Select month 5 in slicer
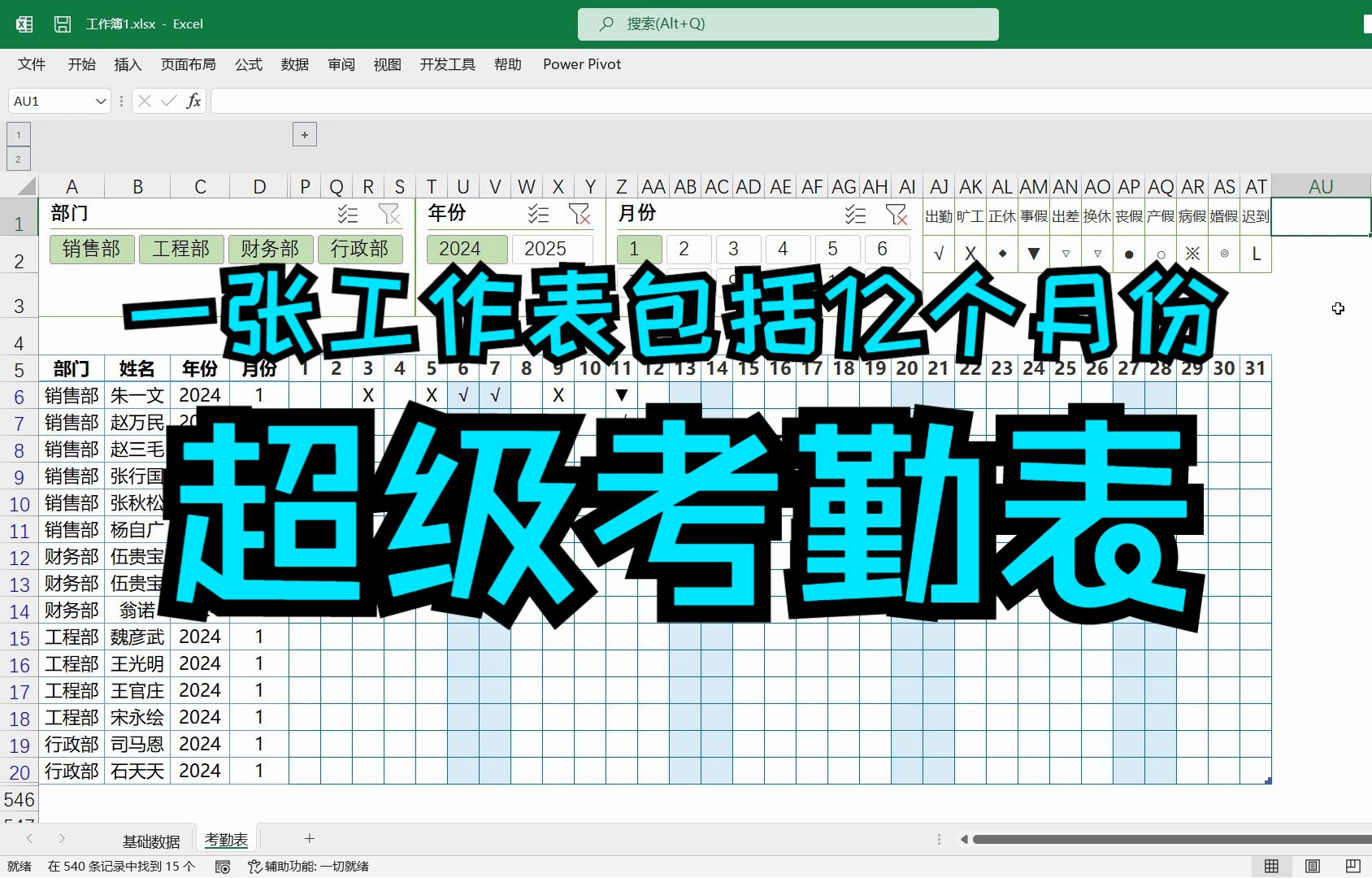Viewport: 1372px width, 878px height. click(837, 249)
